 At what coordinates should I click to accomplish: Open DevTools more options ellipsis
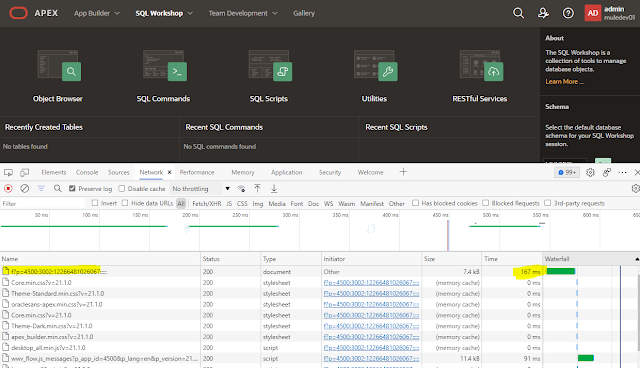coord(622,173)
